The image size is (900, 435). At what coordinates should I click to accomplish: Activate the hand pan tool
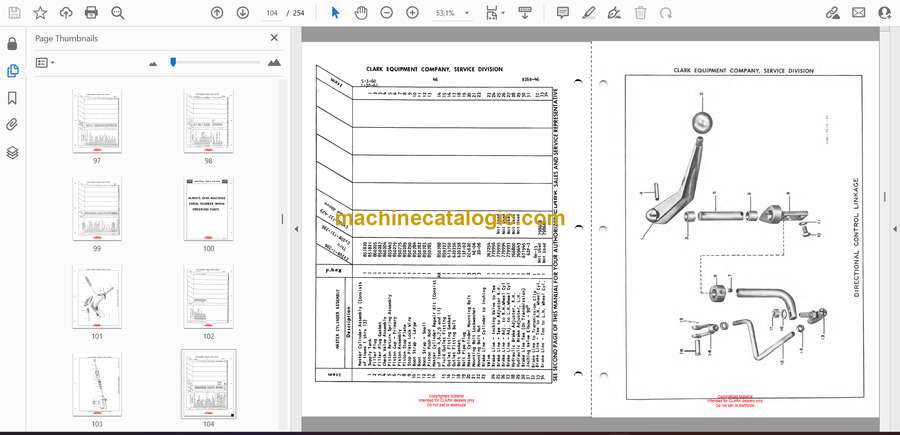pos(360,13)
